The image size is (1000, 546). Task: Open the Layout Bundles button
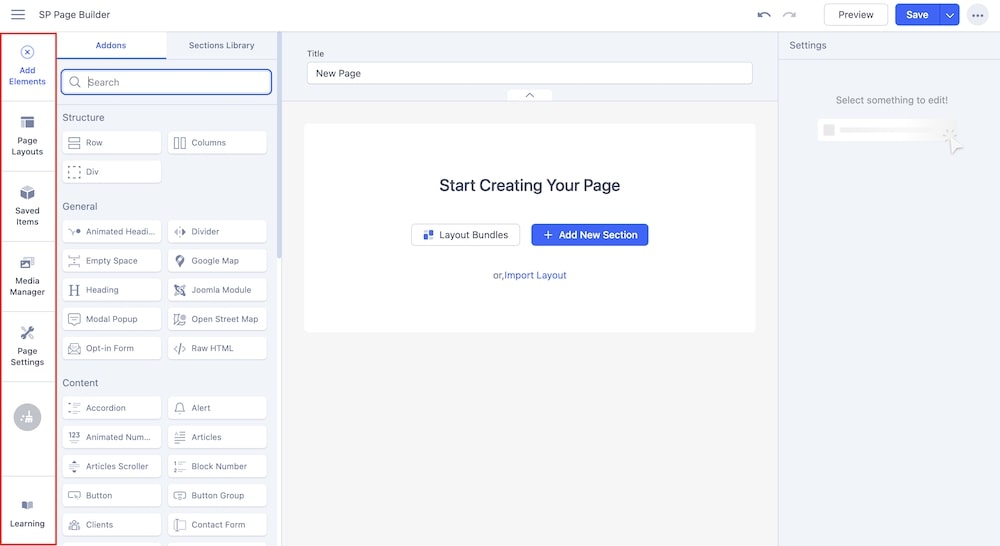tap(465, 235)
